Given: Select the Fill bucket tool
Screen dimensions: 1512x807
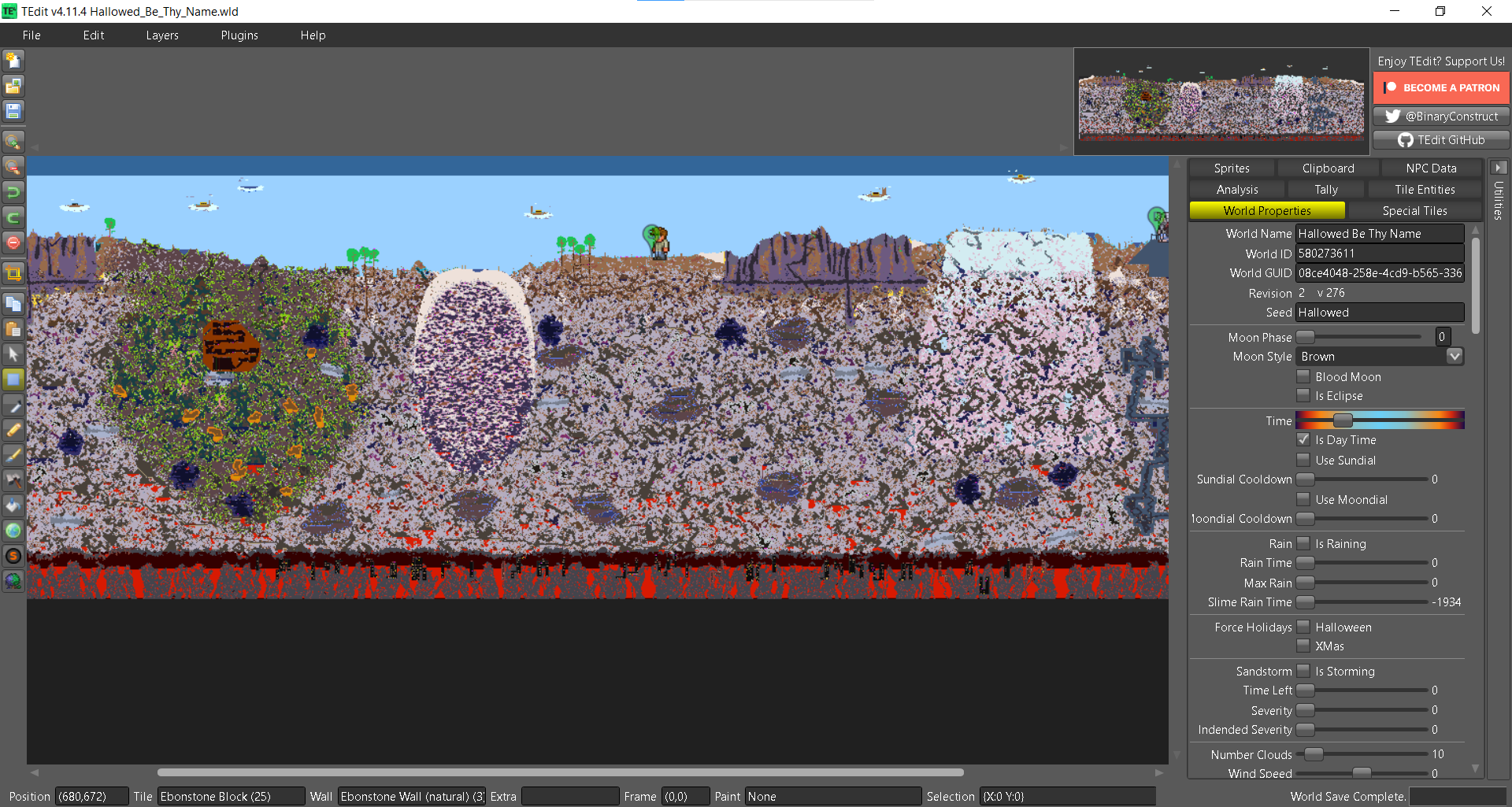Looking at the screenshot, I should tap(13, 505).
